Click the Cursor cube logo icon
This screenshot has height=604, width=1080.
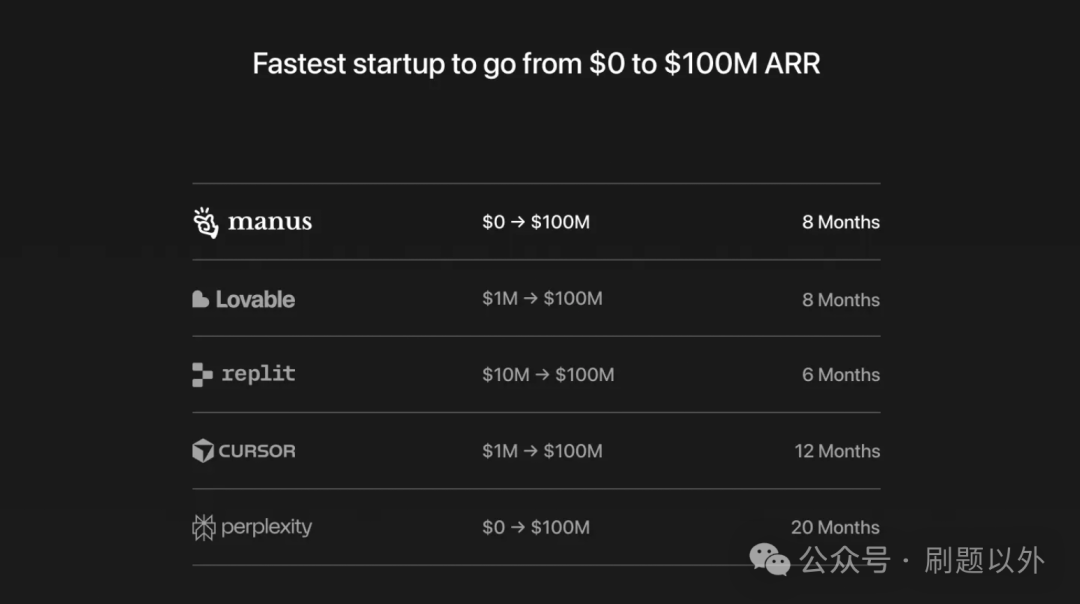point(203,451)
